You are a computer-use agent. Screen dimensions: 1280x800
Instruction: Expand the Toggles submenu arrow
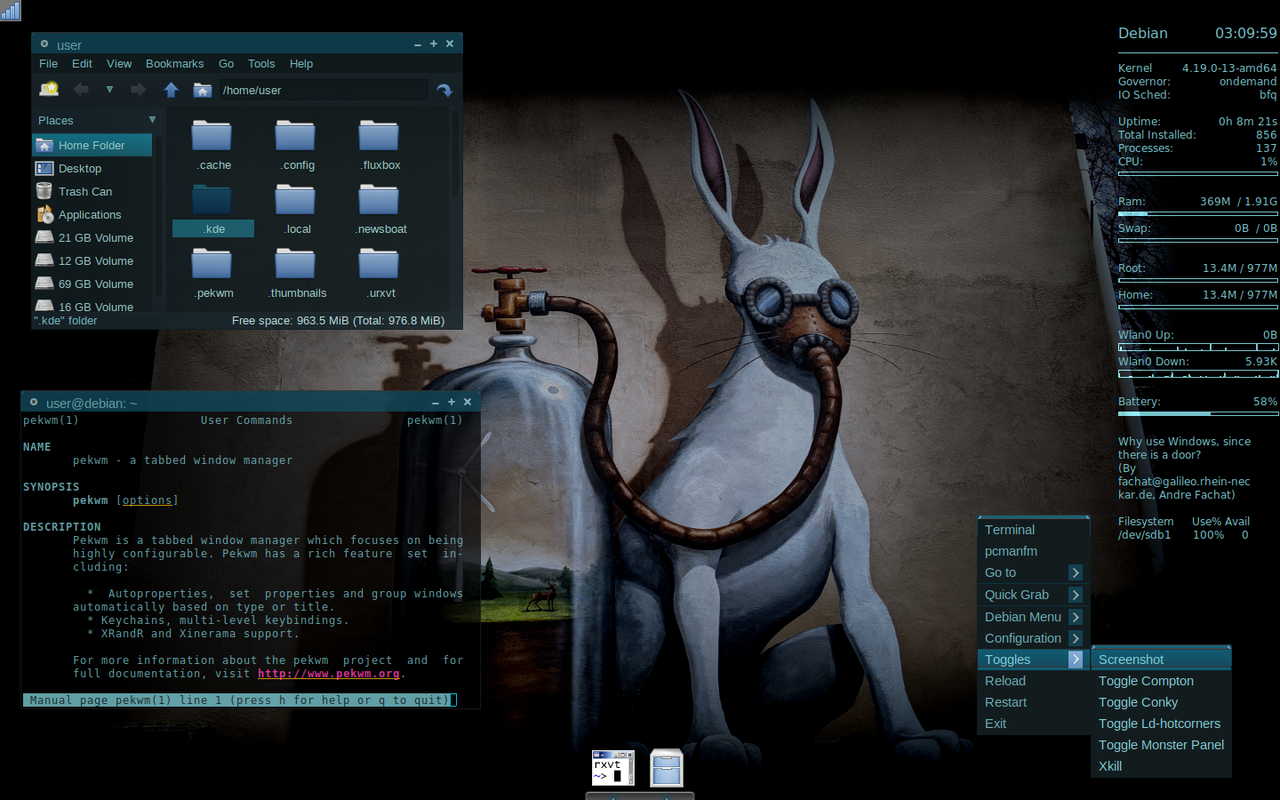pyautogui.click(x=1075, y=660)
